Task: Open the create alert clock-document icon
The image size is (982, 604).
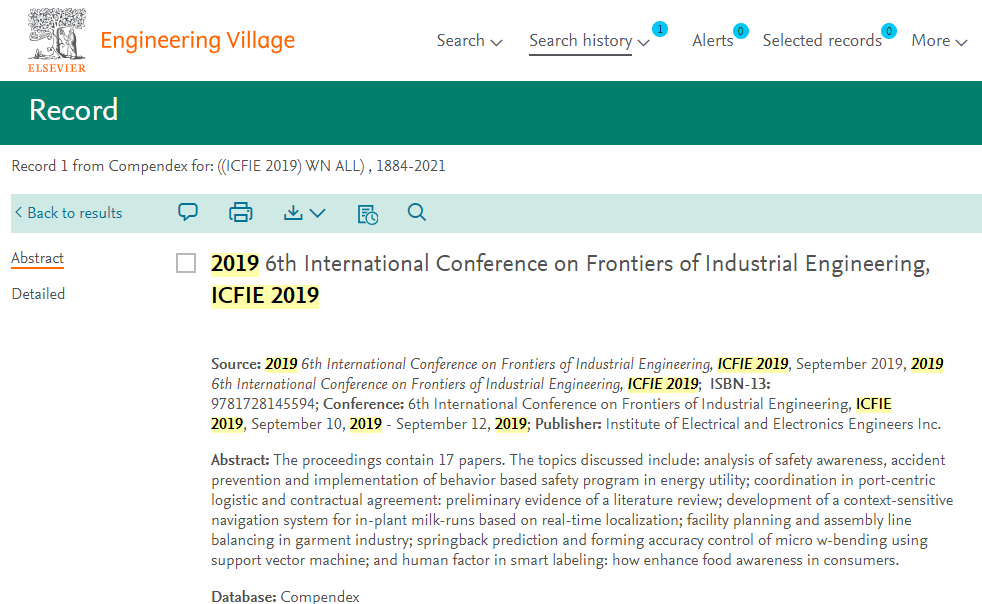Action: point(368,214)
